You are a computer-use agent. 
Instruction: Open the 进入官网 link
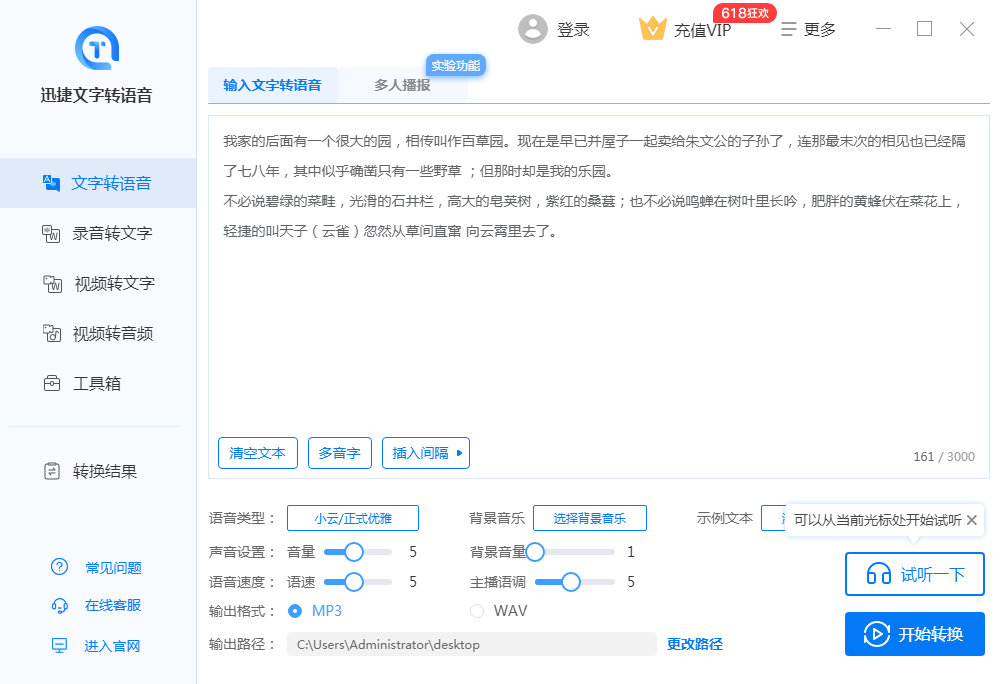[112, 646]
